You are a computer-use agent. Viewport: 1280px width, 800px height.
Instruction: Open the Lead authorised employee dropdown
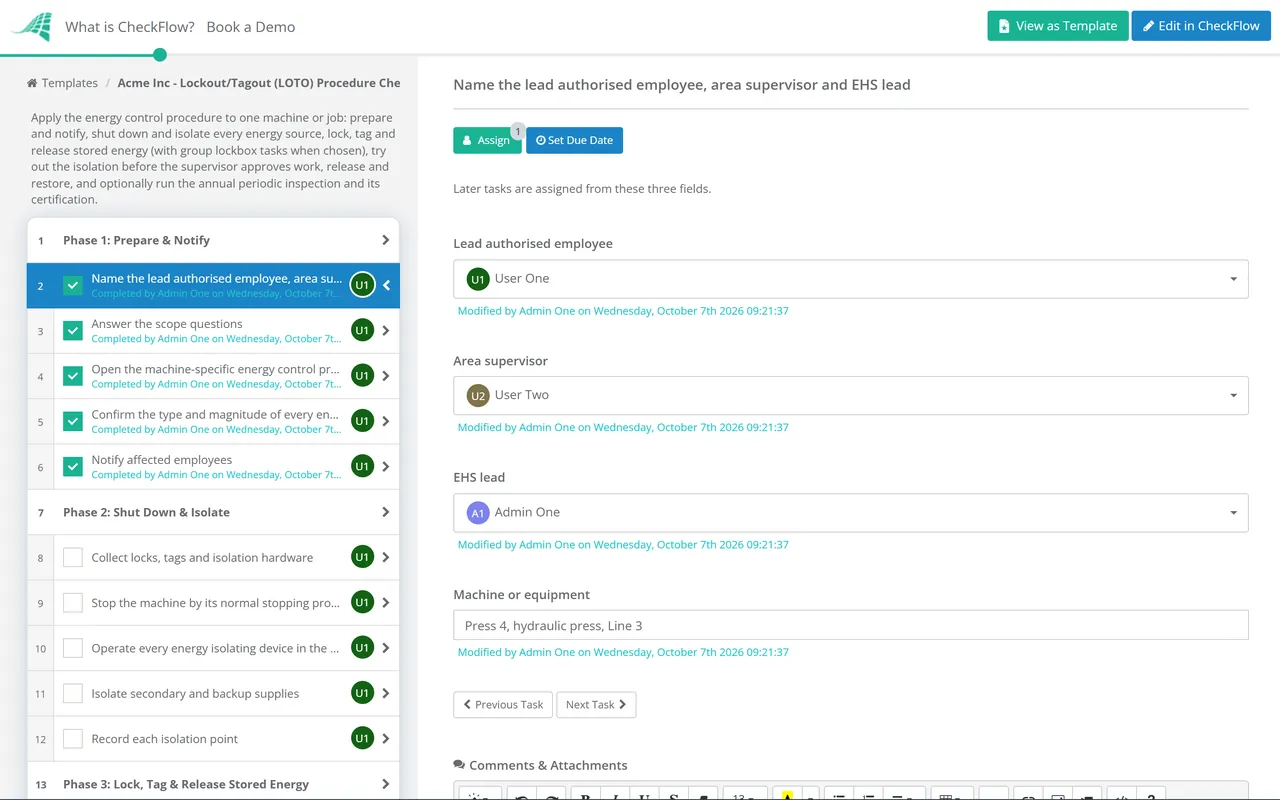(x=851, y=279)
